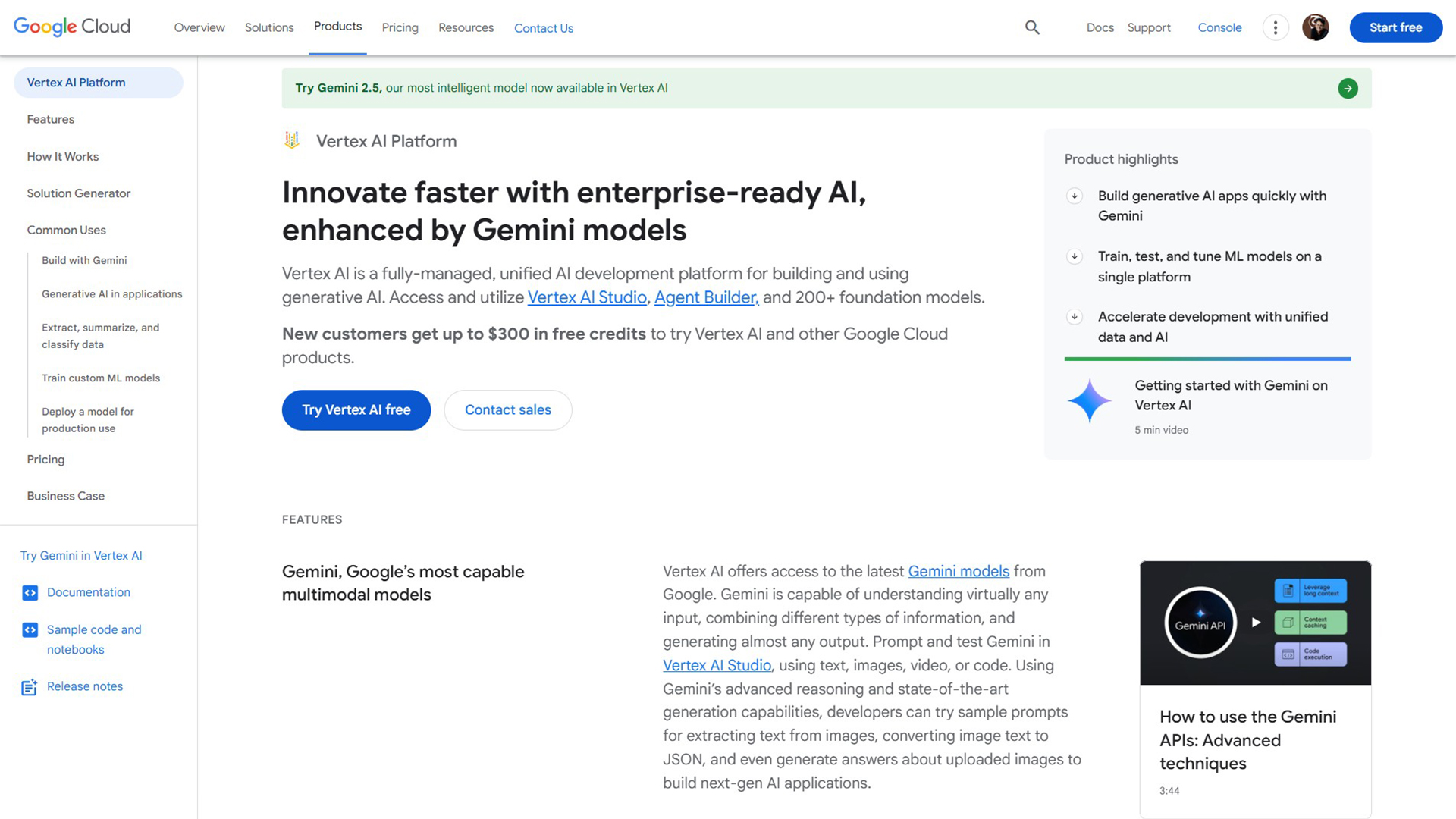Open the Docs link
Image resolution: width=1456 pixels, height=819 pixels.
pyautogui.click(x=1100, y=27)
